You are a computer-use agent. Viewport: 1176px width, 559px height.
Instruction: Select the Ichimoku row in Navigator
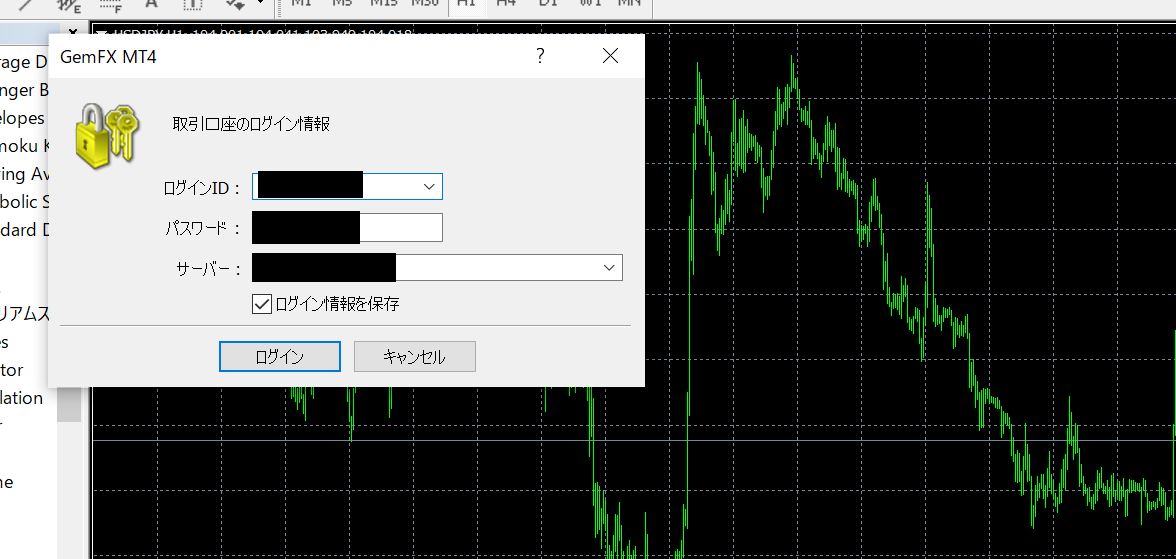pos(24,146)
